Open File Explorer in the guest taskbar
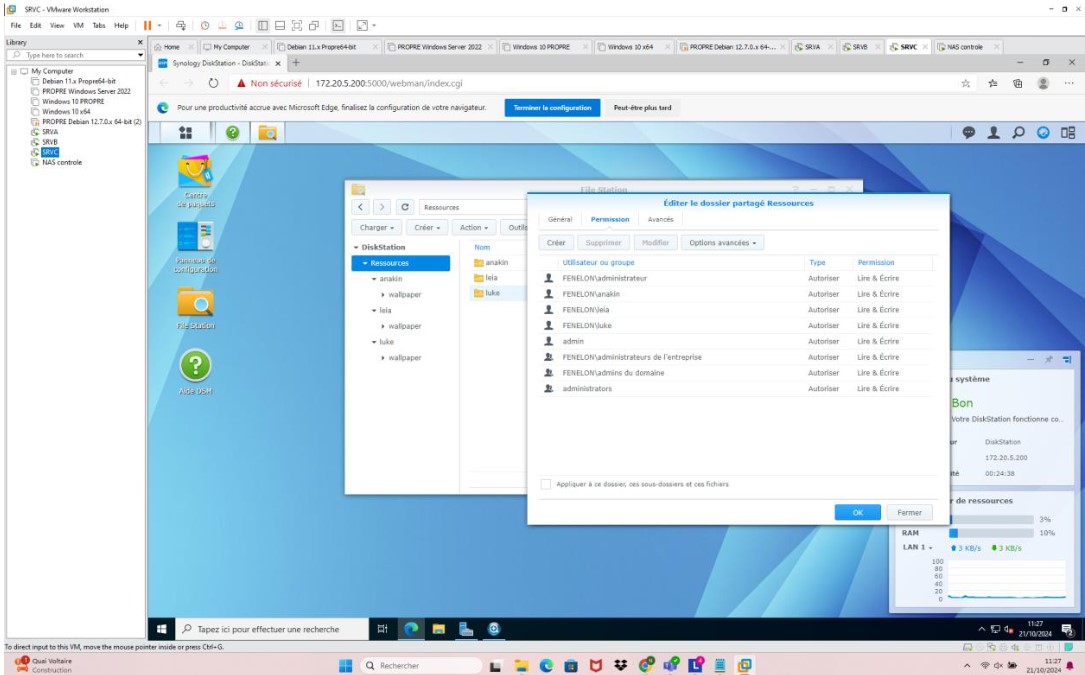The width and height of the screenshot is (1085, 675). 439,629
